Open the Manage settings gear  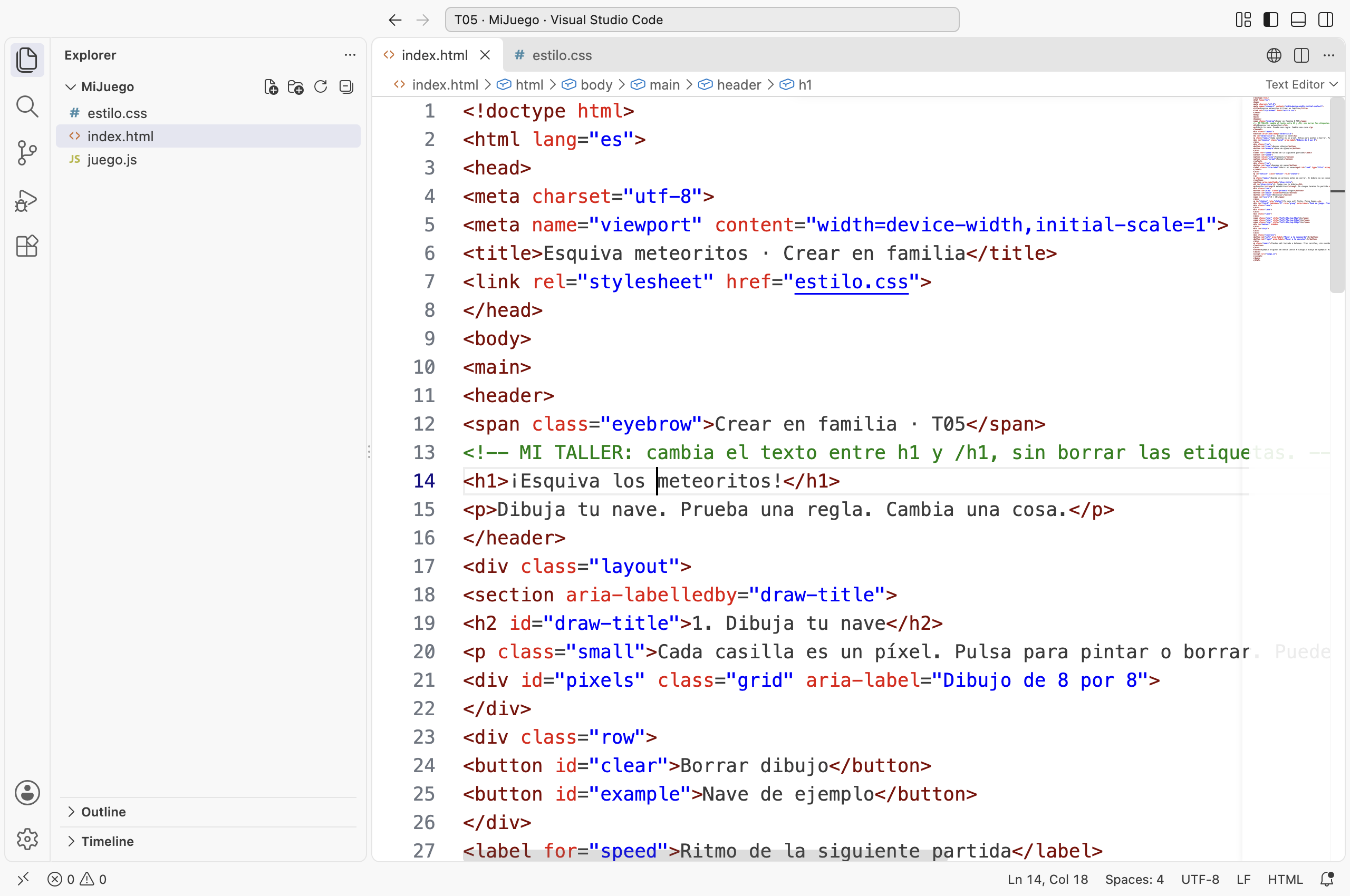(x=27, y=839)
